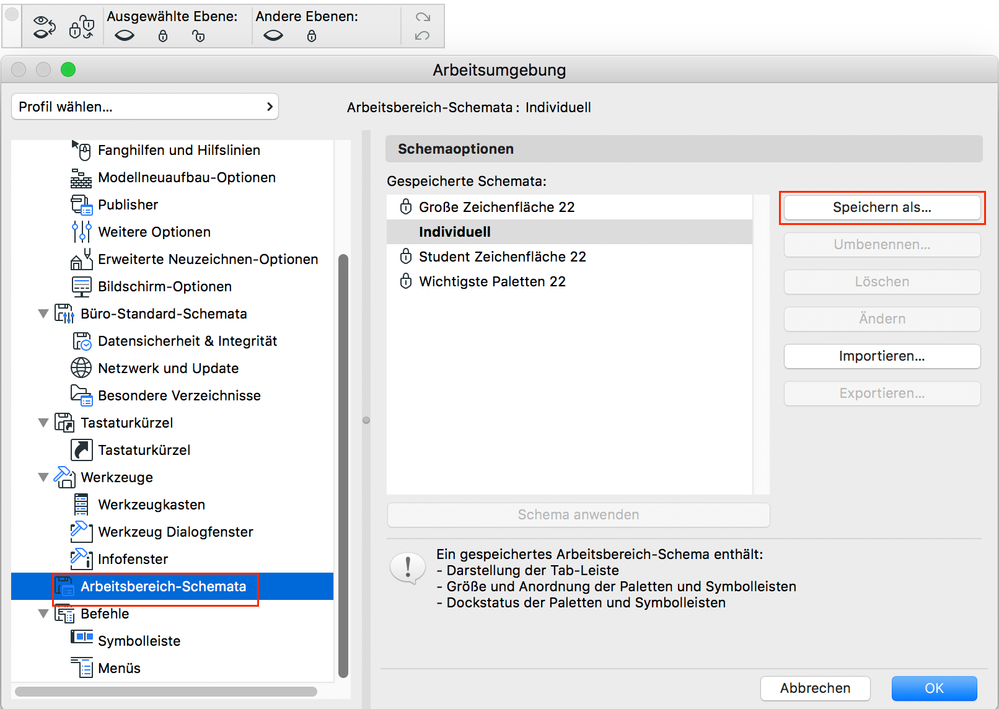This screenshot has height=709, width=999.
Task: Select Große Zeichenfläche 22 schema
Action: tap(570, 207)
